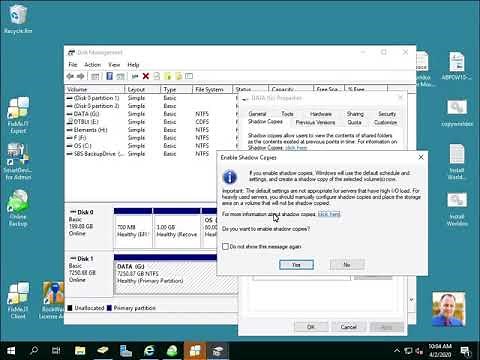
Task: Open the Action menu
Action: pyautogui.click(x=92, y=65)
